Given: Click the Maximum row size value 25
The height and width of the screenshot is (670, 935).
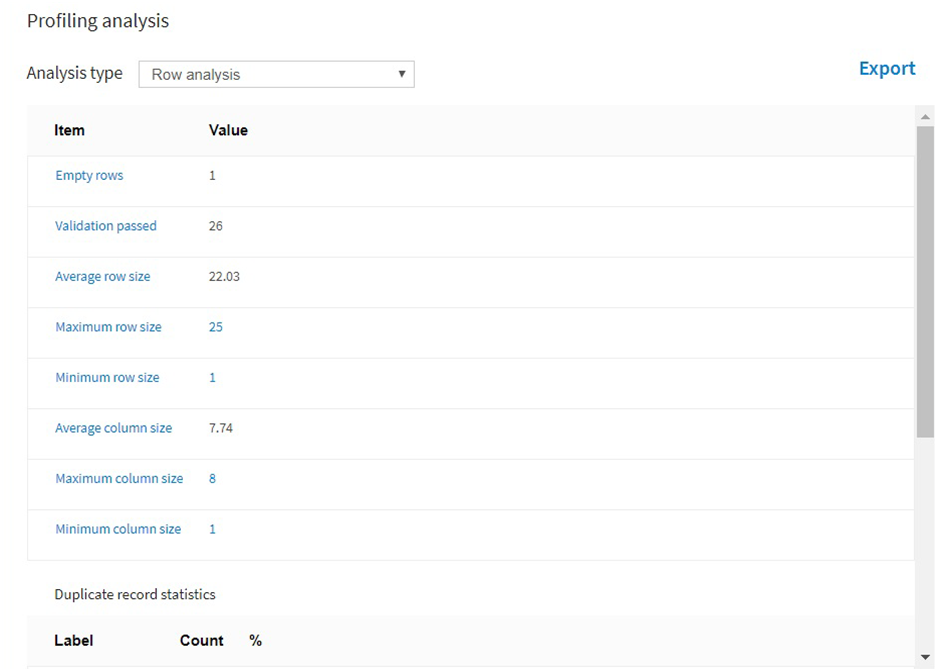Looking at the screenshot, I should point(216,327).
